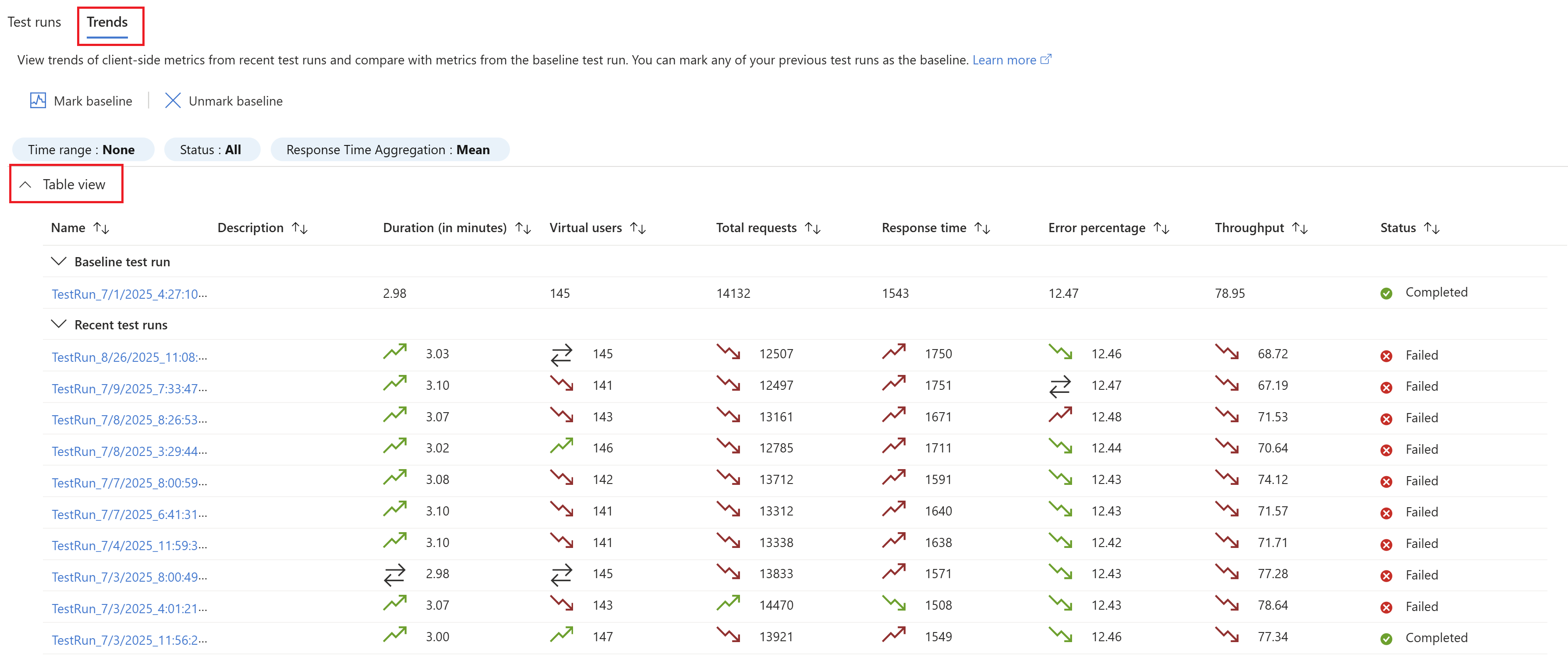The image size is (1568, 657).
Task: Select total requests value 13921
Action: 776,637
